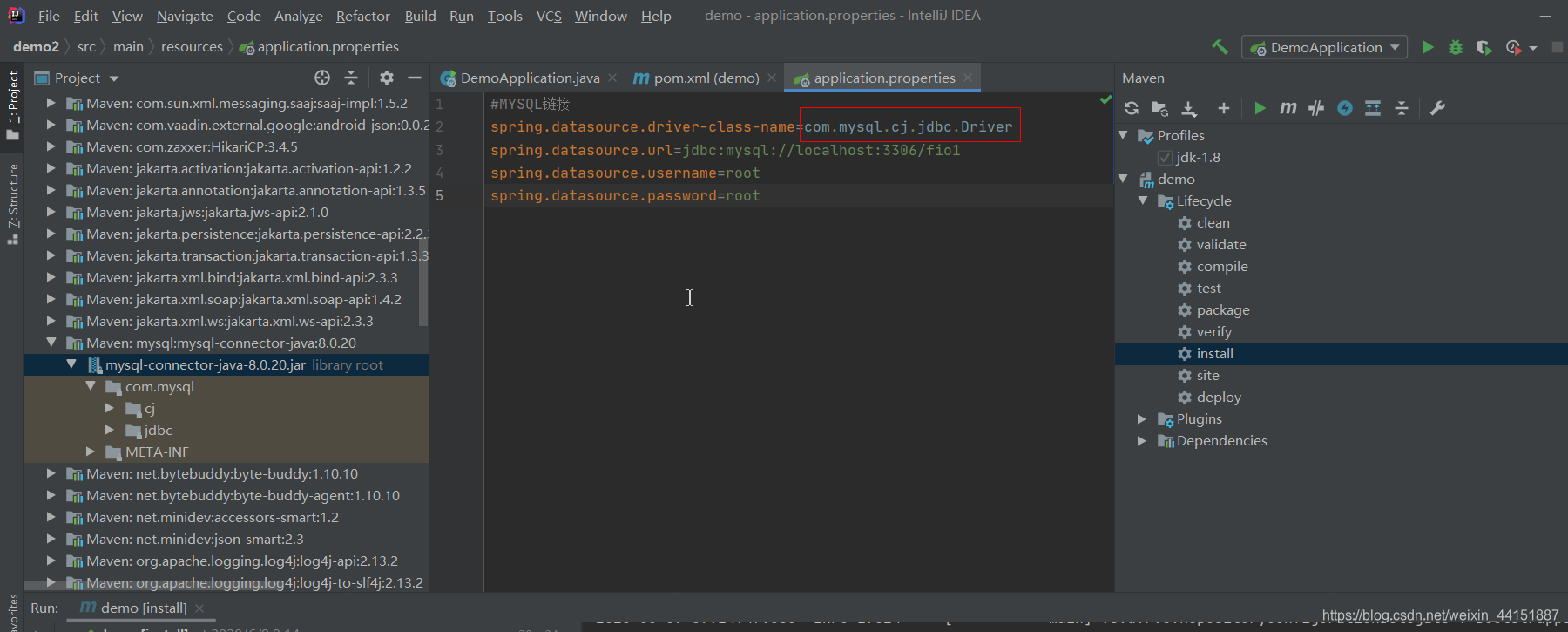The height and width of the screenshot is (632, 1568).
Task: Open the Refactor menu
Action: tap(362, 16)
